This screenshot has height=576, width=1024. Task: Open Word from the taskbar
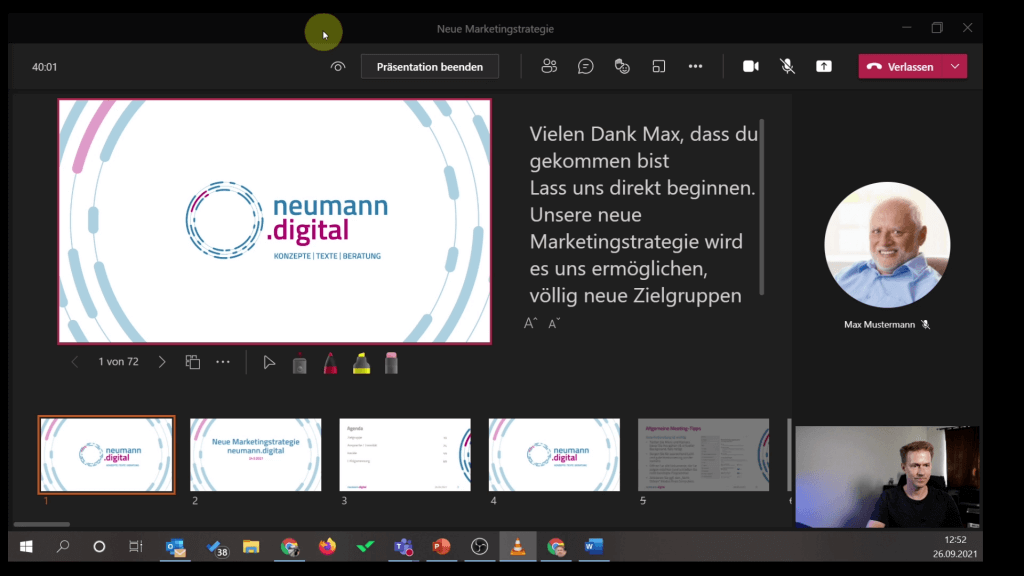point(594,547)
